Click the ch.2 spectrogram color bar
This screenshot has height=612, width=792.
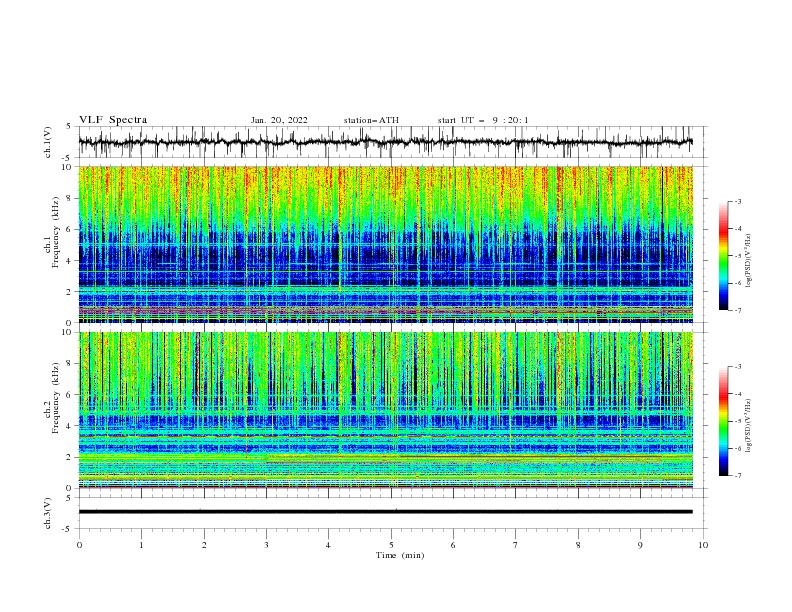point(724,421)
